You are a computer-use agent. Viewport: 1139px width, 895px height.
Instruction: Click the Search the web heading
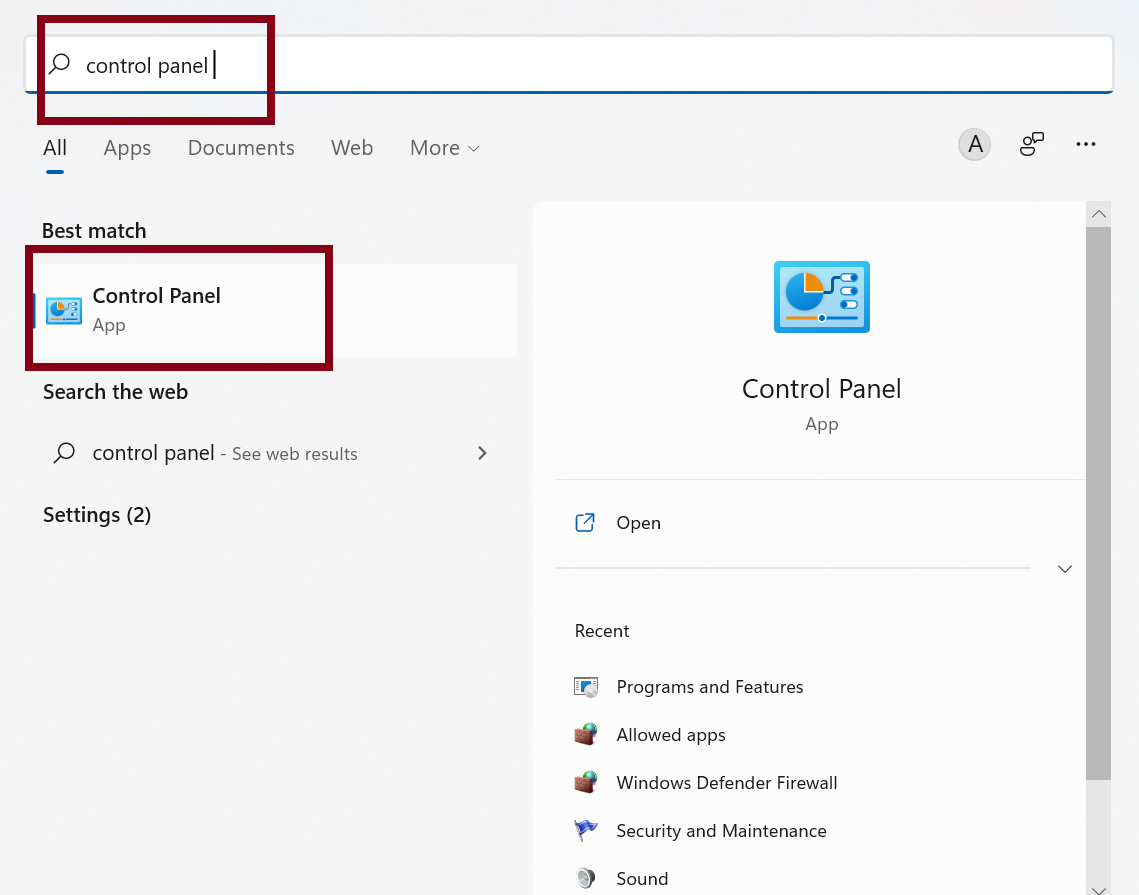click(115, 392)
